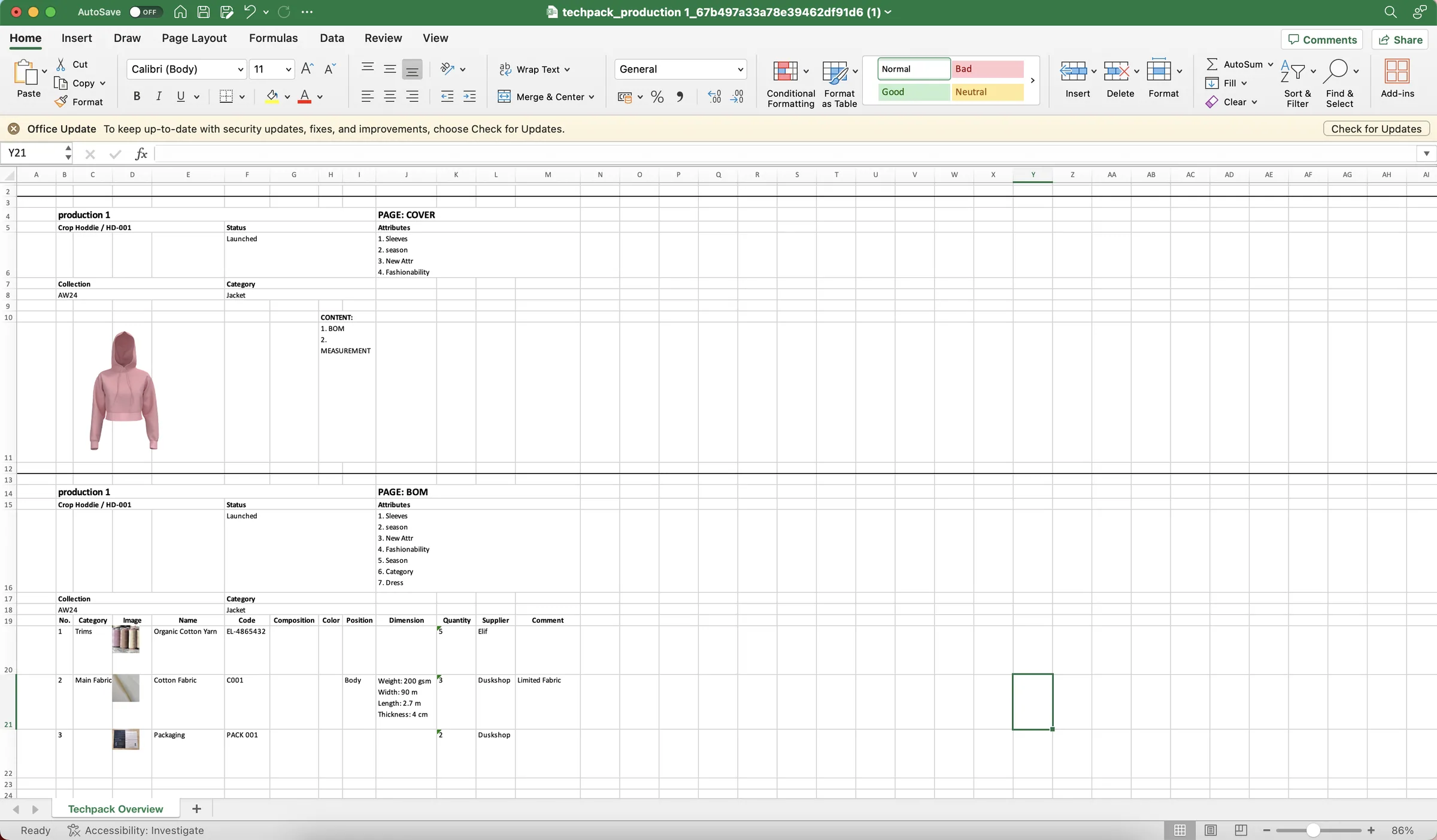Select Normal view in status bar
Image resolution: width=1437 pixels, height=840 pixels.
[x=1180, y=830]
